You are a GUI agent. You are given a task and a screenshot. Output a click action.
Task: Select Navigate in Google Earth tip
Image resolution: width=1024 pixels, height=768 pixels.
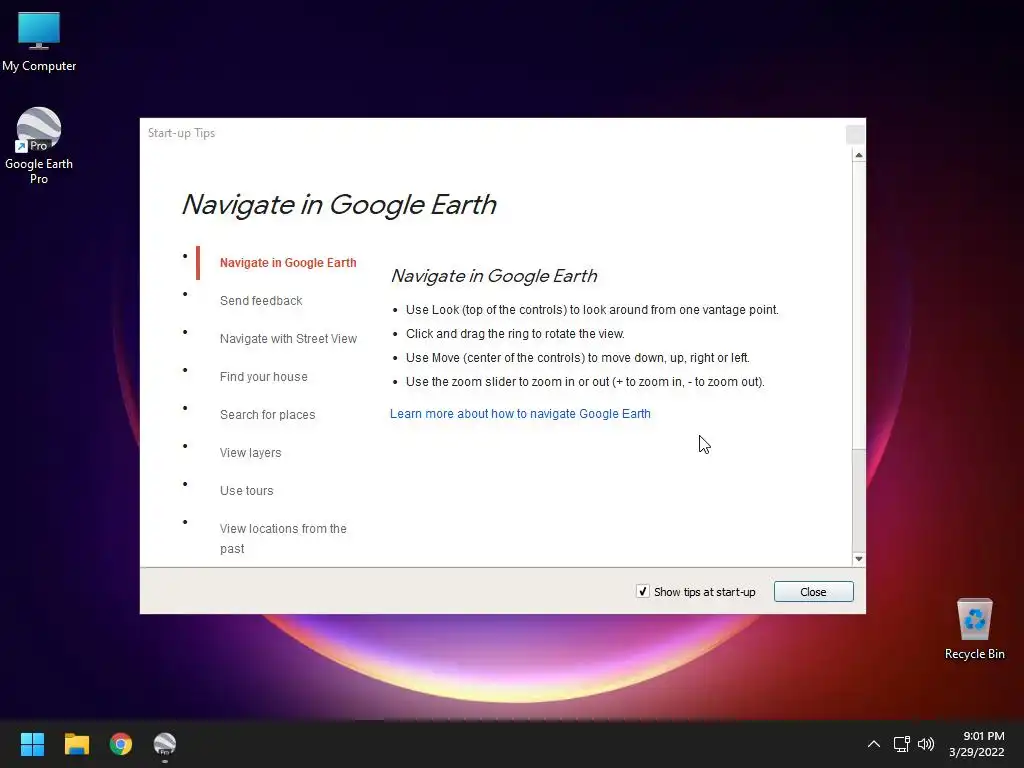pyautogui.click(x=288, y=263)
